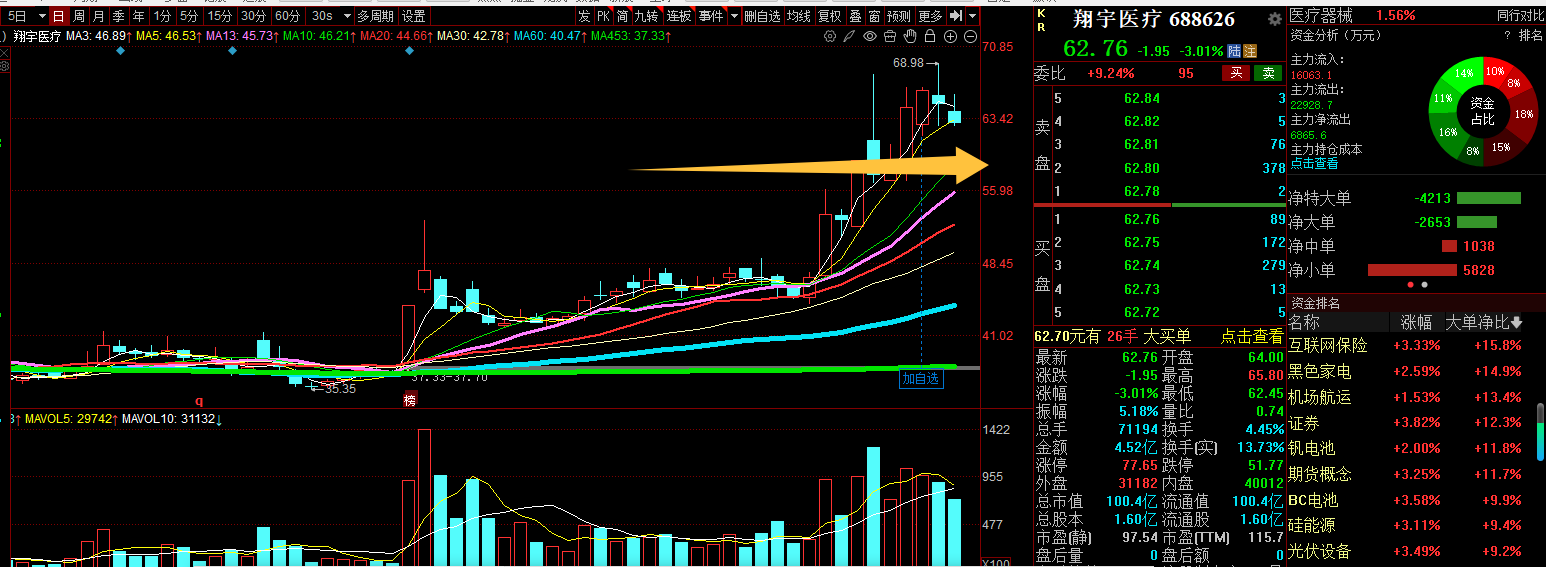Click the 资金占比 donut chart center
Viewport: 1546px width, 567px height.
(1482, 111)
